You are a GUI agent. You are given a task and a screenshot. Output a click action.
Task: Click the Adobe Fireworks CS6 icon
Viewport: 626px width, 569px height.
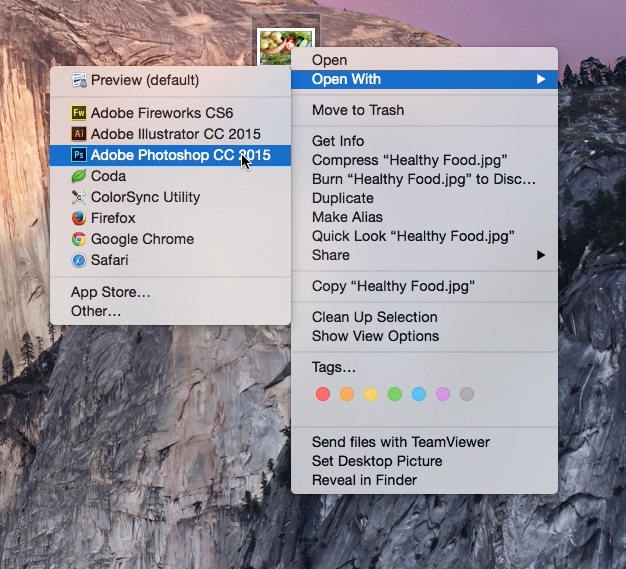point(79,113)
